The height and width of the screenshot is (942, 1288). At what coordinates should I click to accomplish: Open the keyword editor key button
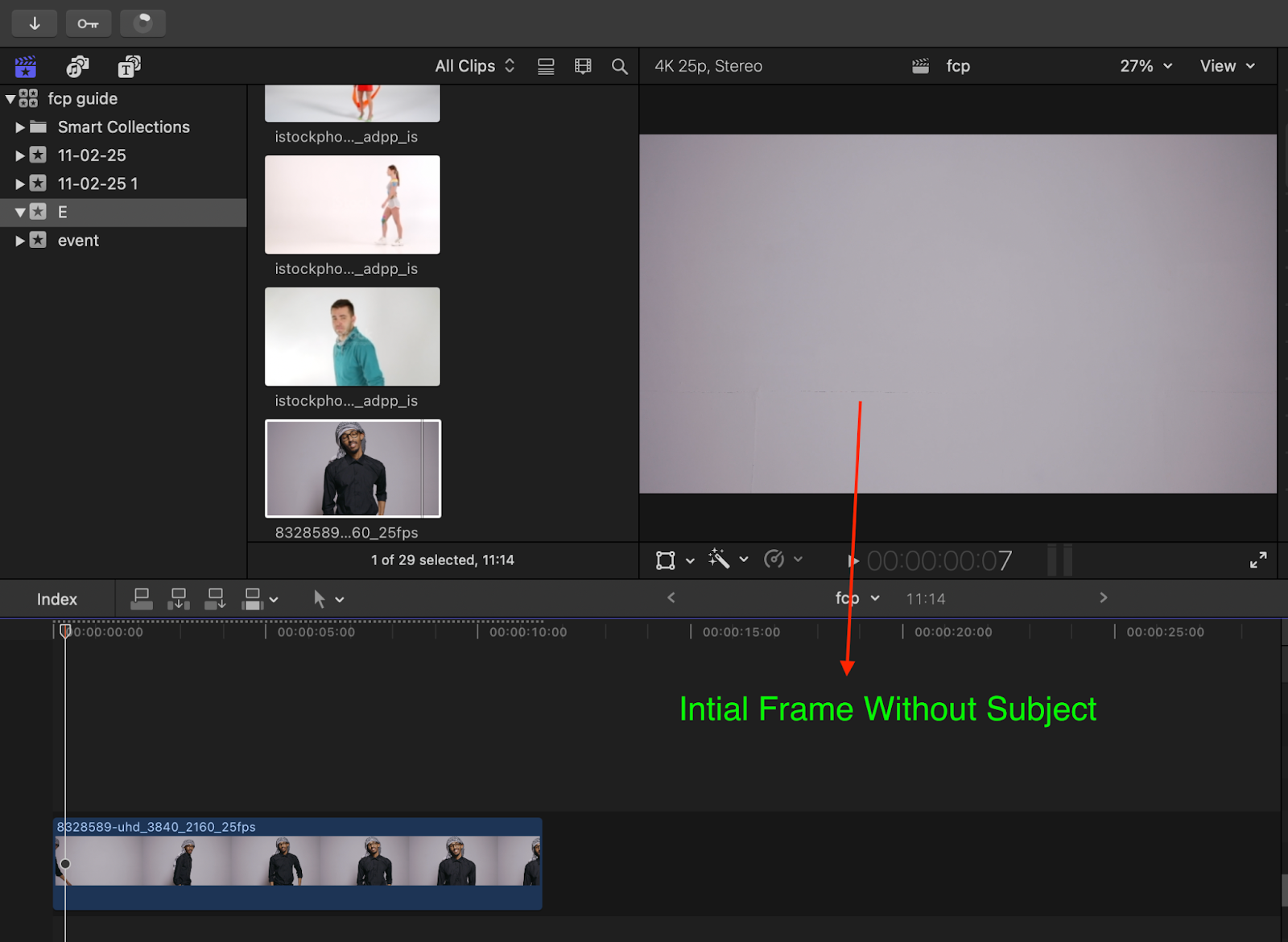coord(89,23)
